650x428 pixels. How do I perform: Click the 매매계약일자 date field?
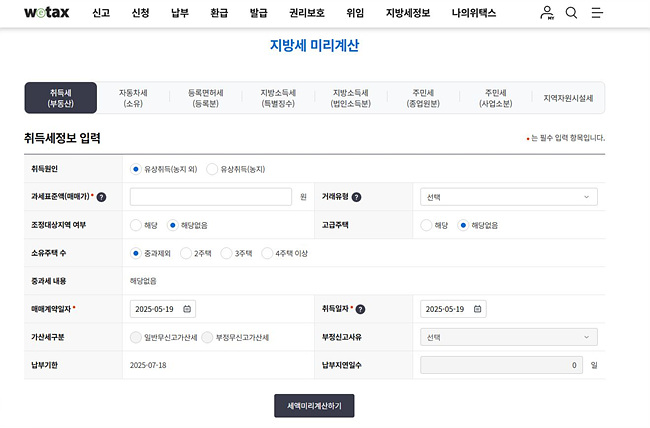click(x=162, y=309)
